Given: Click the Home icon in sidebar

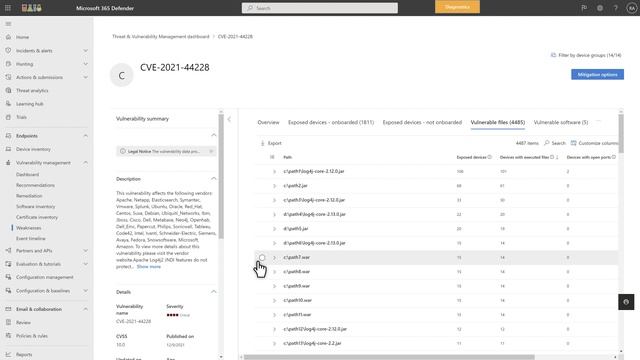Looking at the screenshot, I should pos(8,37).
